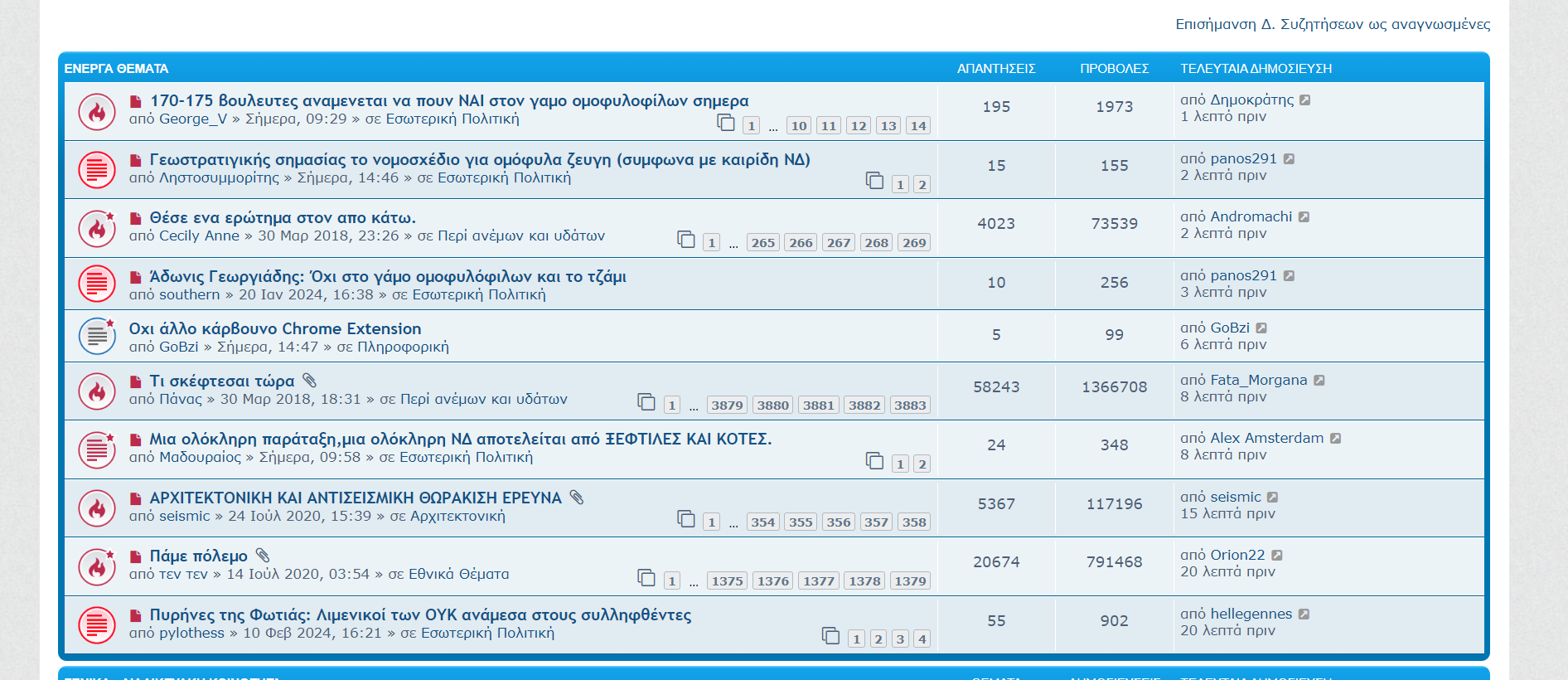Image resolution: width=1568 pixels, height=680 pixels.
Task: Visit profile of author Cecily Anne
Action: 199,236
